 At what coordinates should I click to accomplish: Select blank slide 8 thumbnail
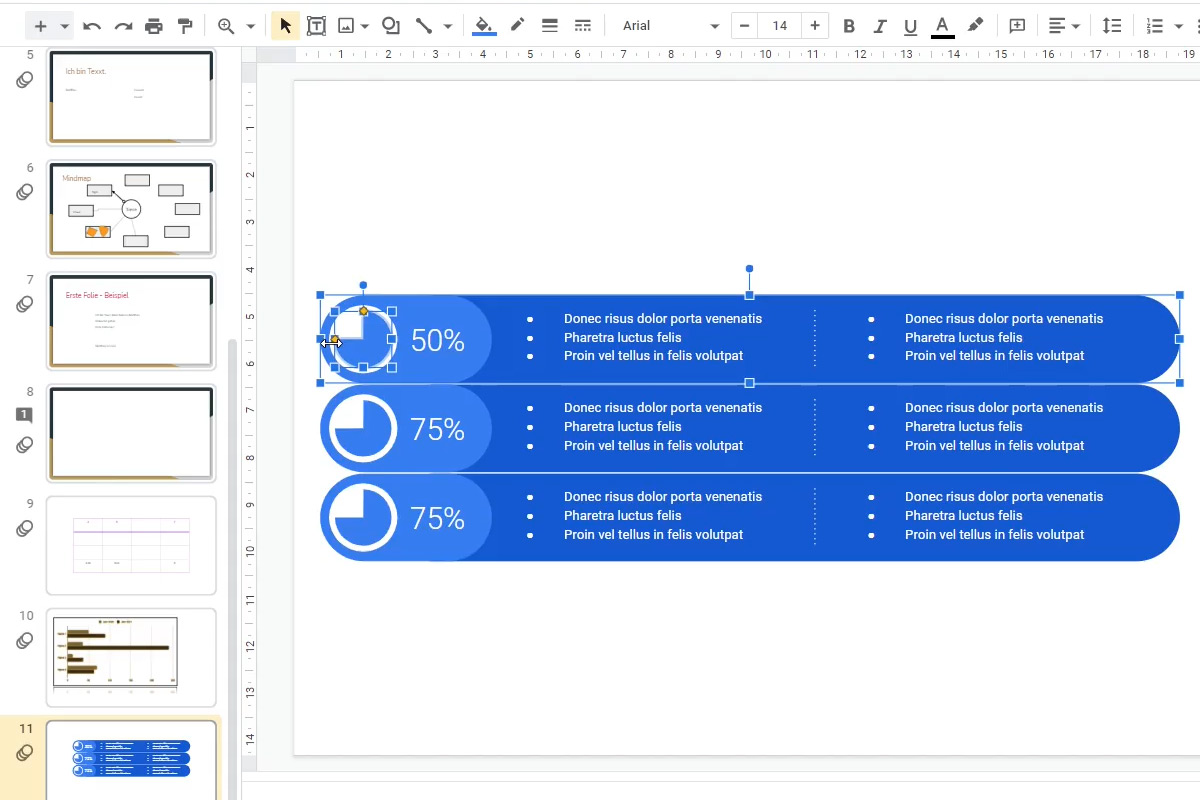click(x=131, y=433)
